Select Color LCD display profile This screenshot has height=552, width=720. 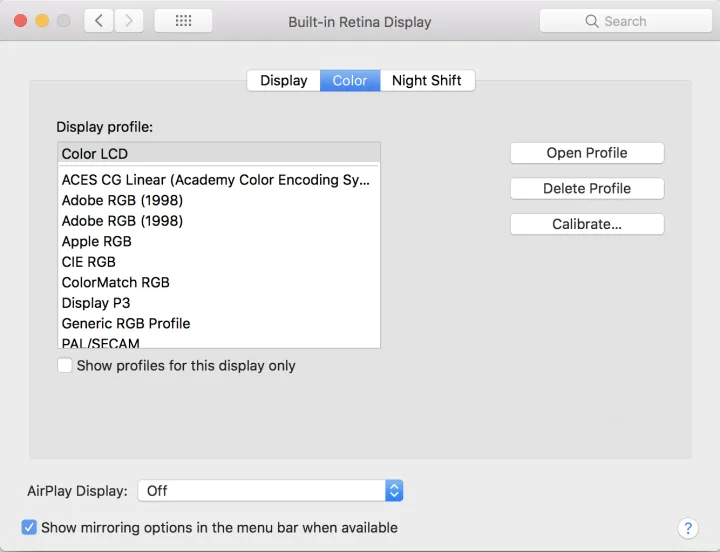(218, 154)
